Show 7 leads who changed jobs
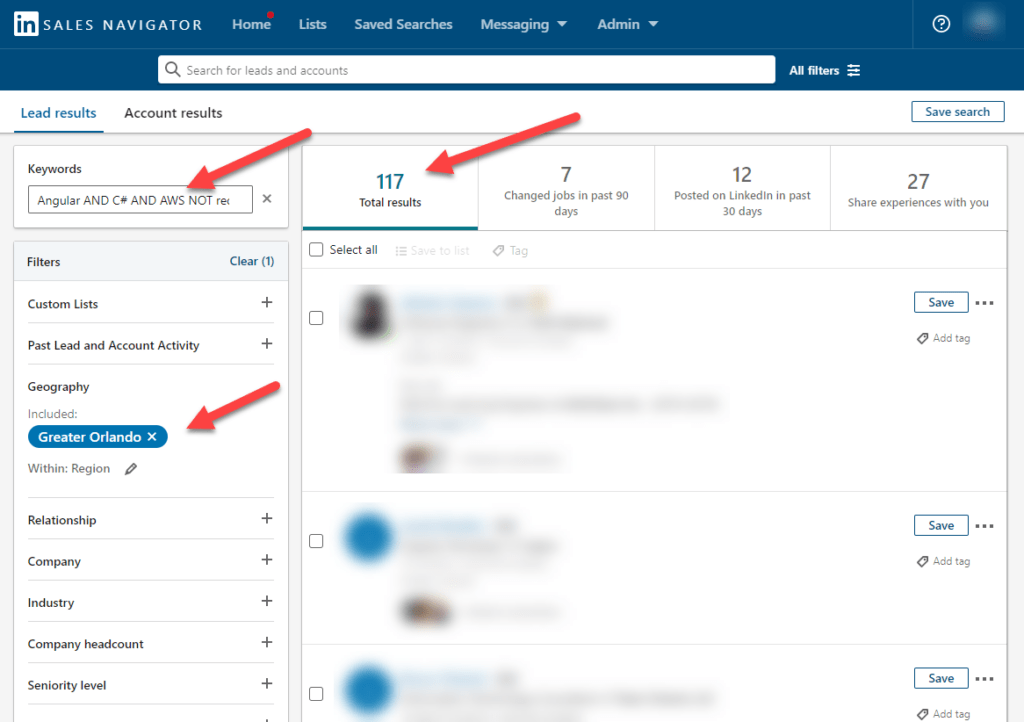Image resolution: width=1024 pixels, height=722 pixels. [566, 188]
